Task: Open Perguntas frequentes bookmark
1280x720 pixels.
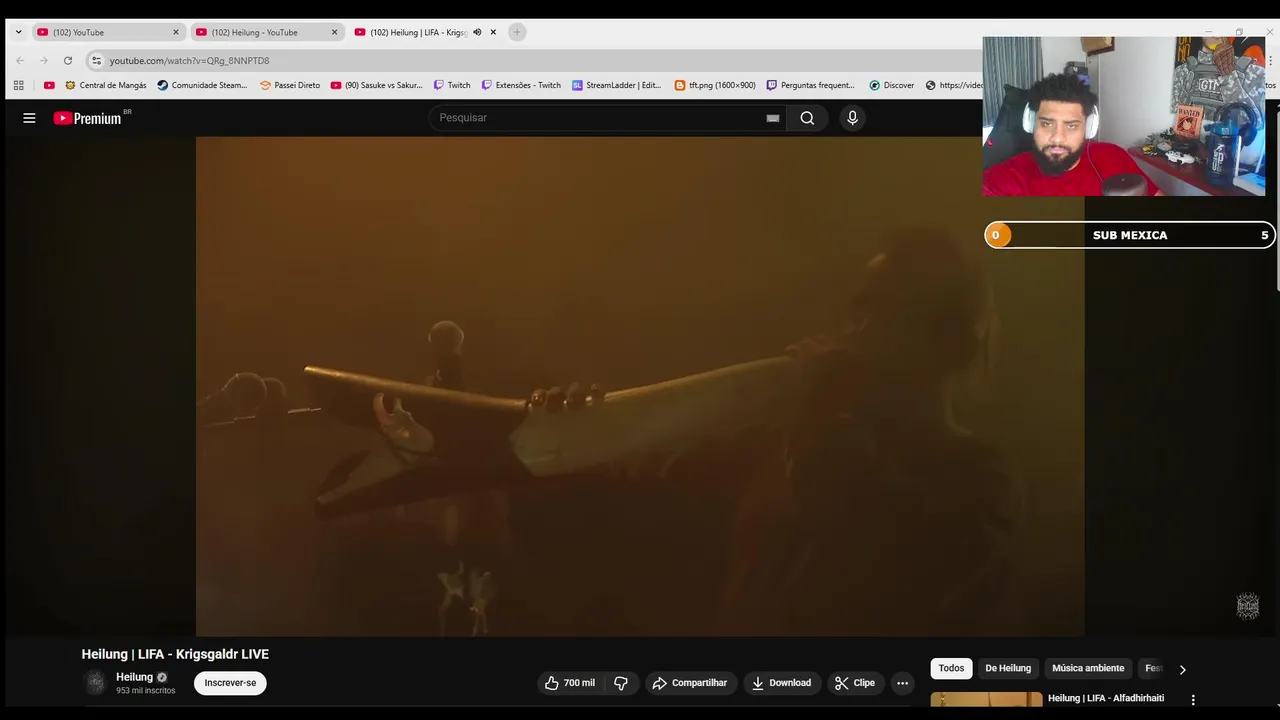Action: pos(811,85)
